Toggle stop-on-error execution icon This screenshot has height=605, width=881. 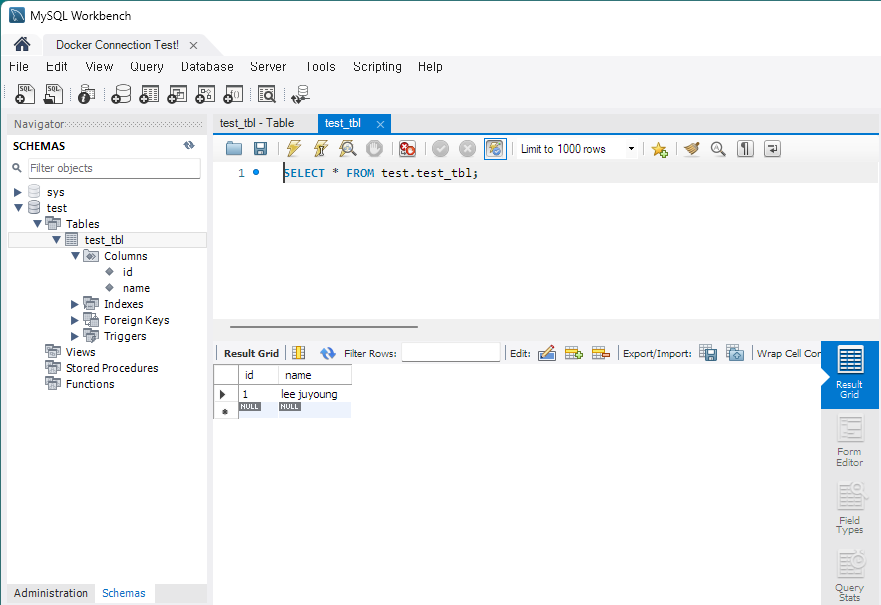[407, 149]
